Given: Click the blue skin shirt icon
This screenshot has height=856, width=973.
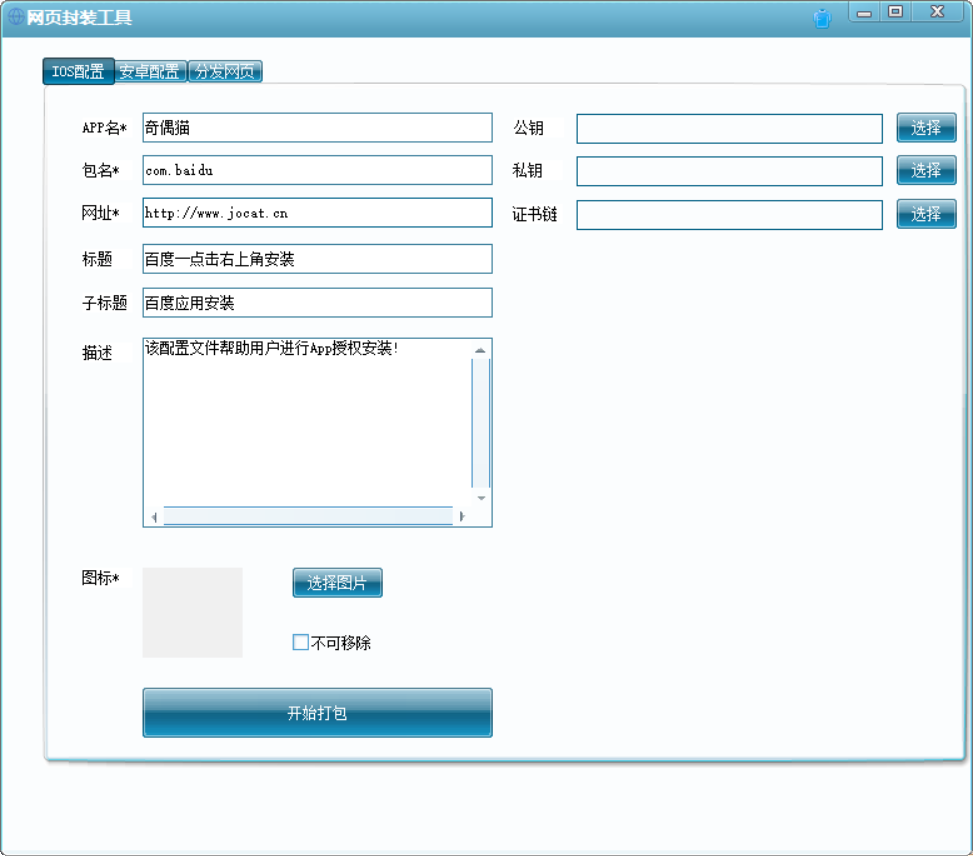Looking at the screenshot, I should [822, 19].
